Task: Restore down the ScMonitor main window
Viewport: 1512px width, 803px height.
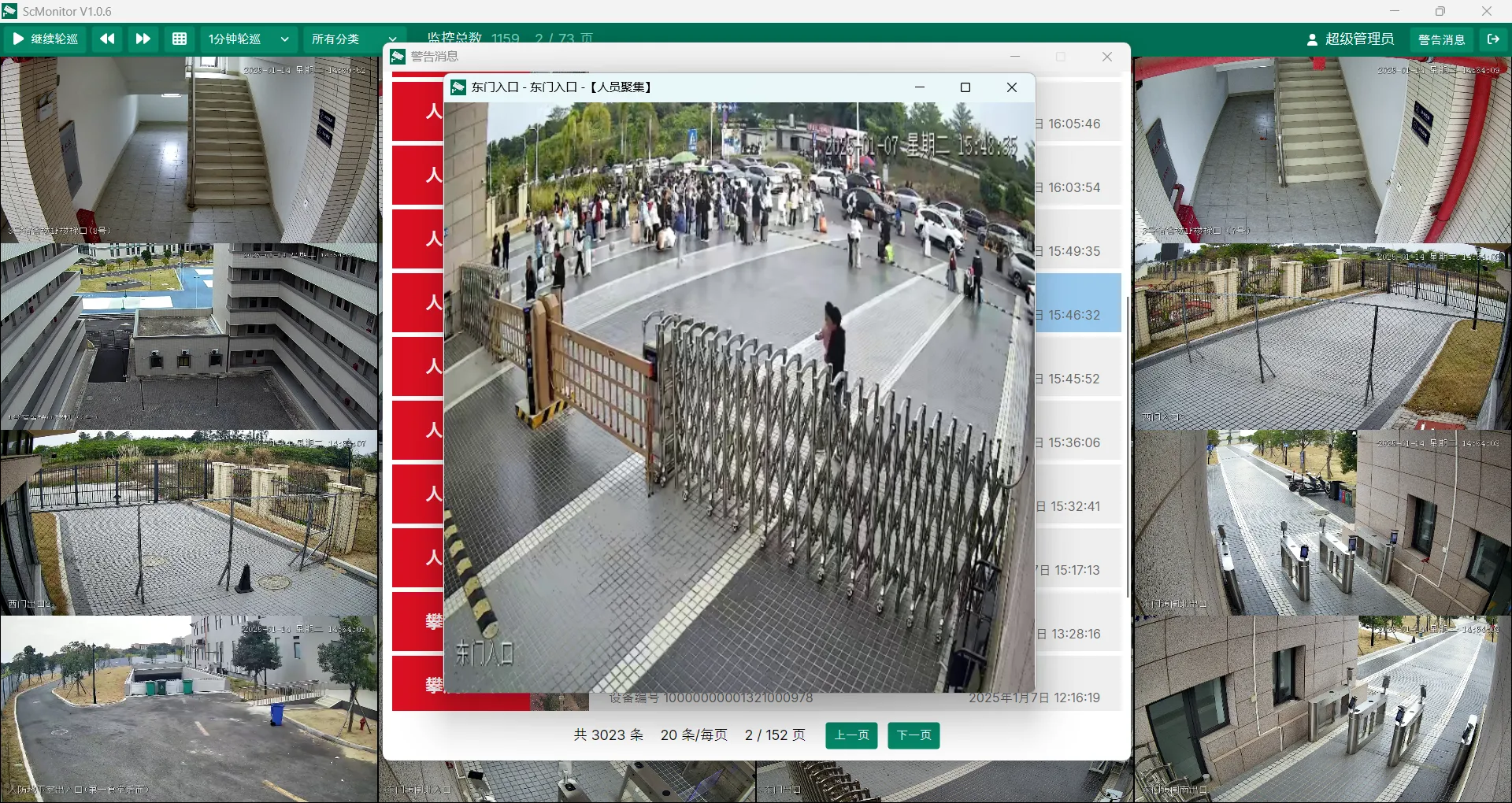Action: [x=1440, y=11]
